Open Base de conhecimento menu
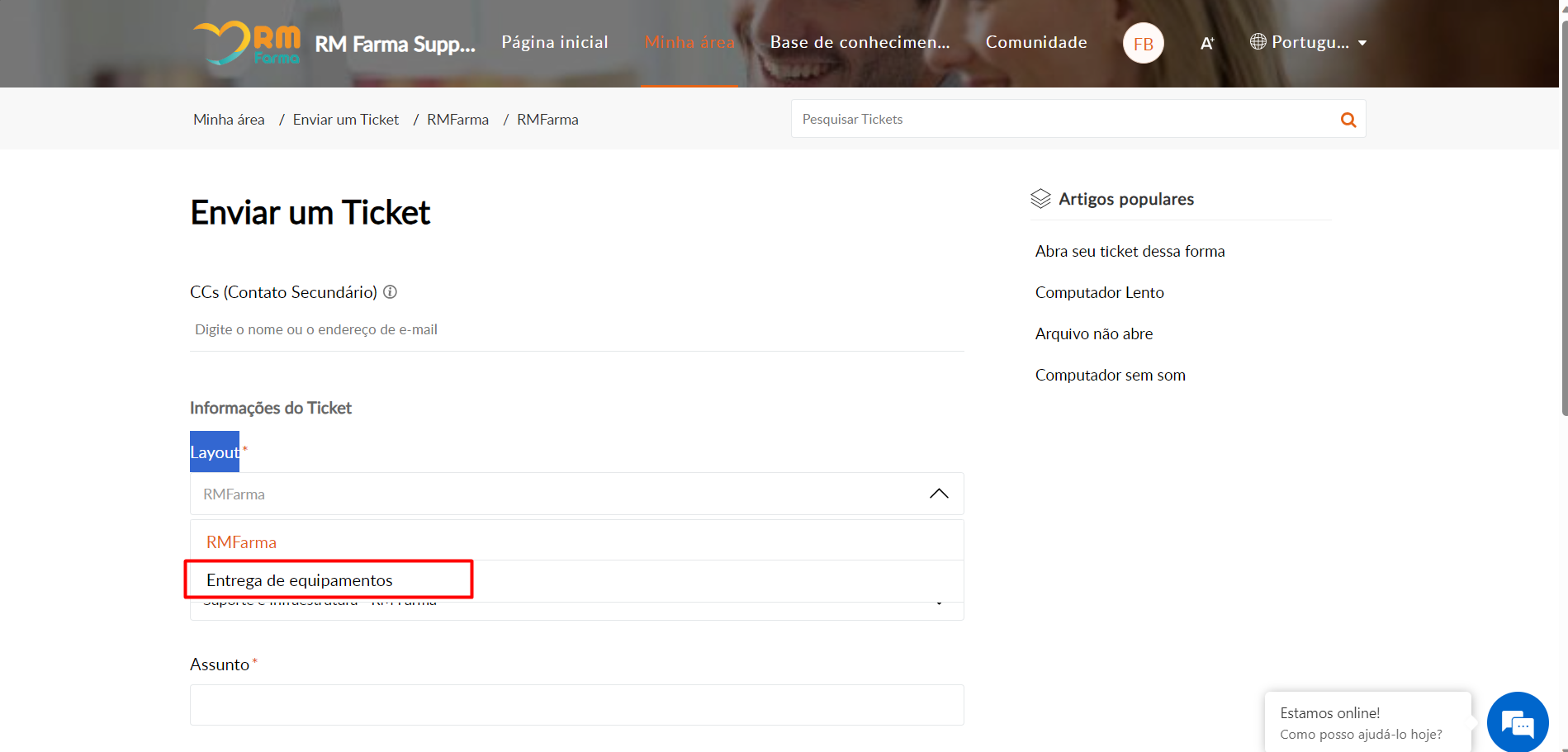The height and width of the screenshot is (752, 1568). (860, 42)
